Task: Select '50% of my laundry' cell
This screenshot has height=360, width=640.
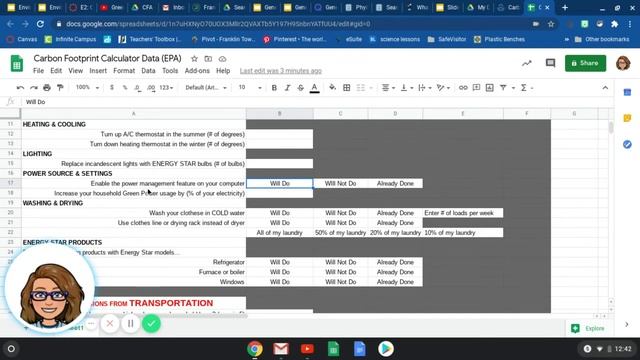Action: (x=340, y=233)
